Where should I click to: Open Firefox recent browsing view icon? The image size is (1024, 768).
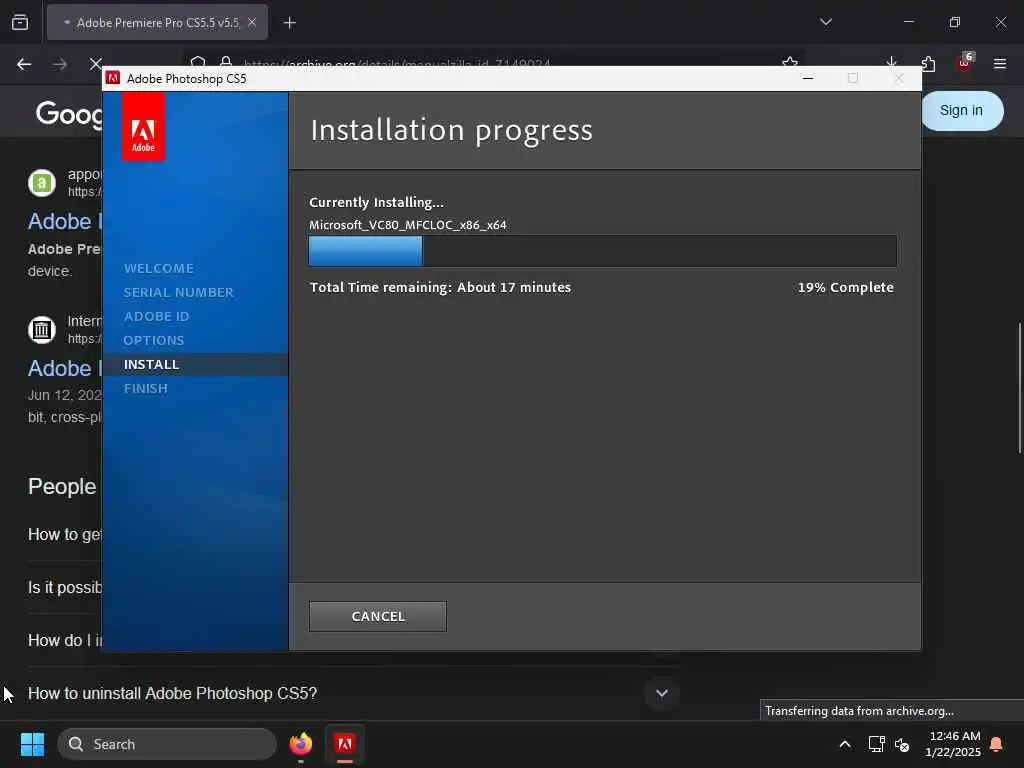pyautogui.click(x=20, y=22)
